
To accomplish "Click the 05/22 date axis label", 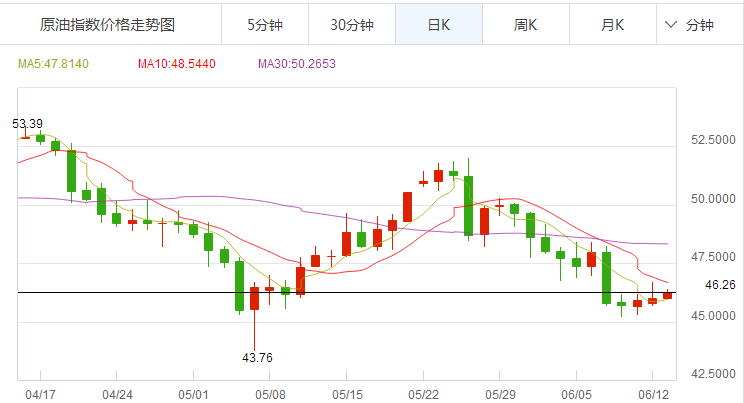I will (423, 394).
